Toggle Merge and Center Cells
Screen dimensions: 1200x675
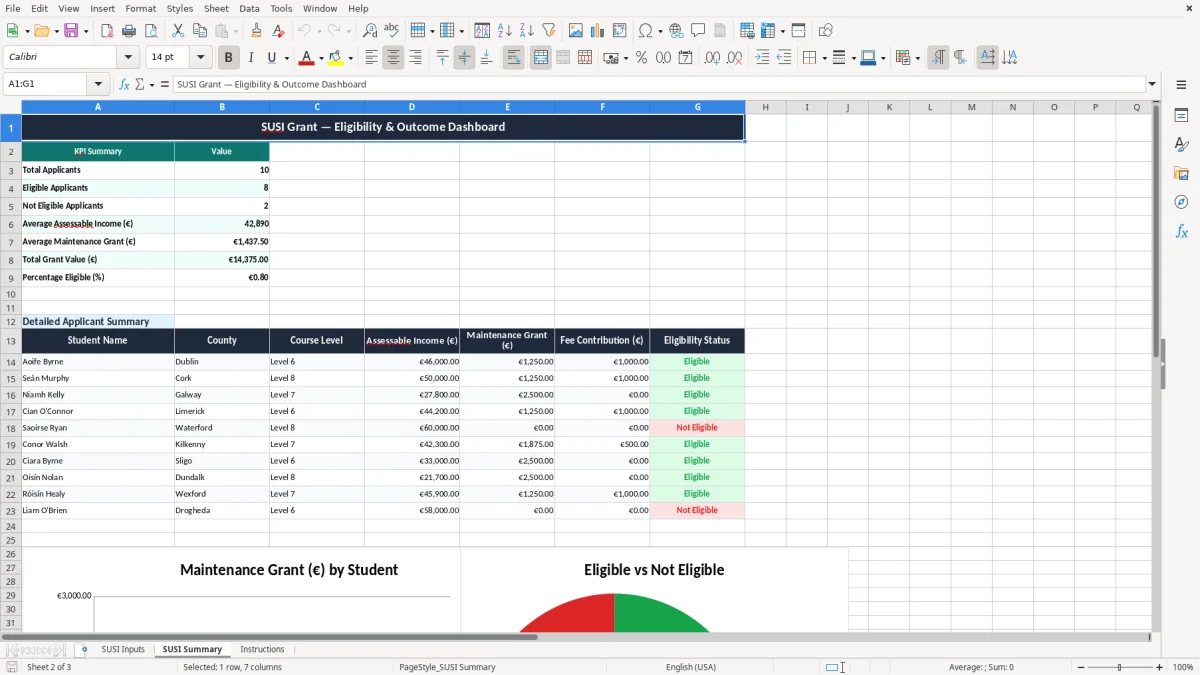541,58
